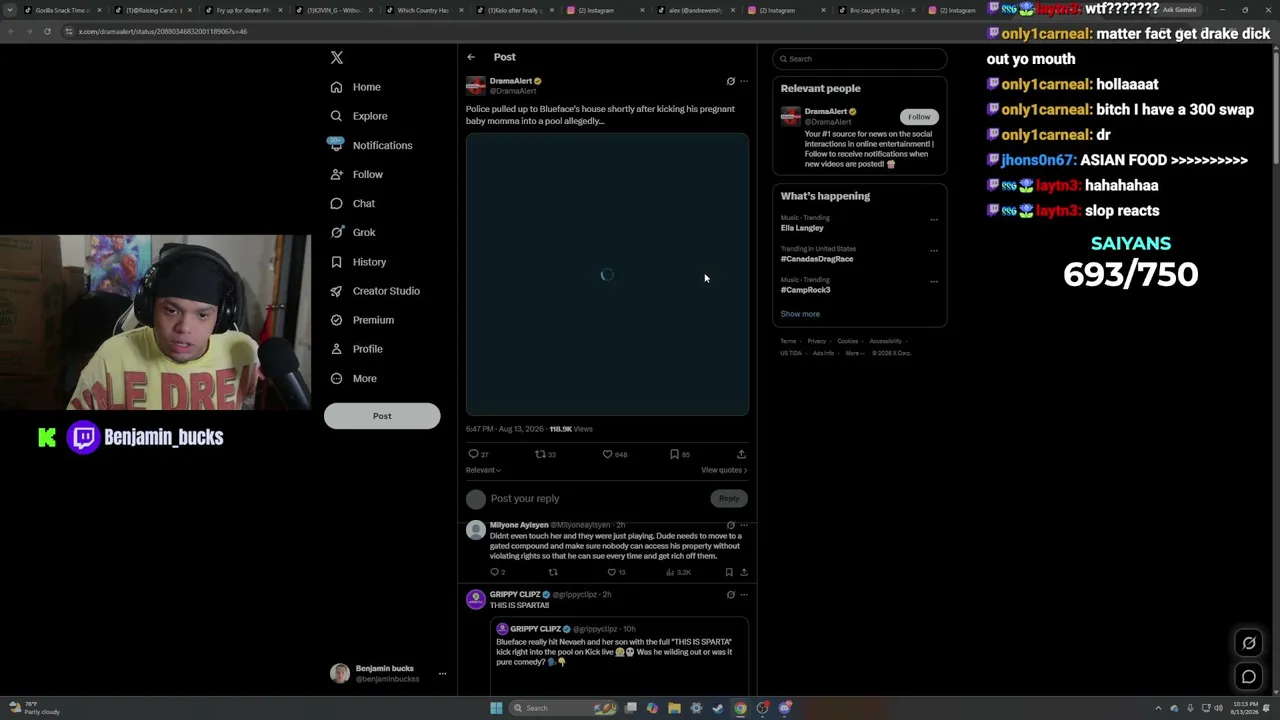This screenshot has height=720, width=1280.
Task: Repost the DramaAlert post with 33 reposts
Action: point(545,454)
